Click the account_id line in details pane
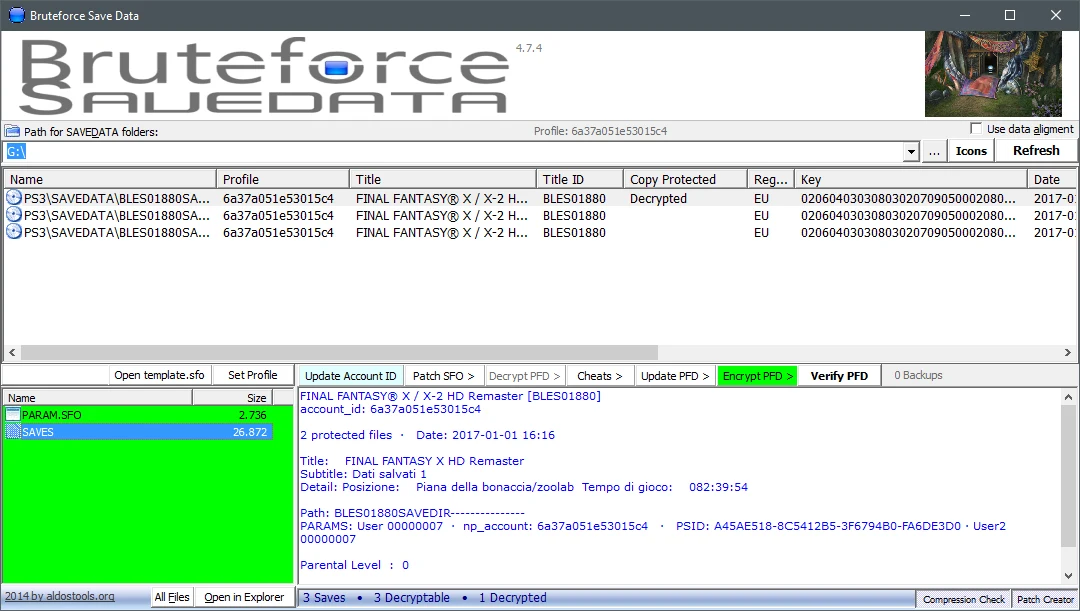 click(391, 409)
